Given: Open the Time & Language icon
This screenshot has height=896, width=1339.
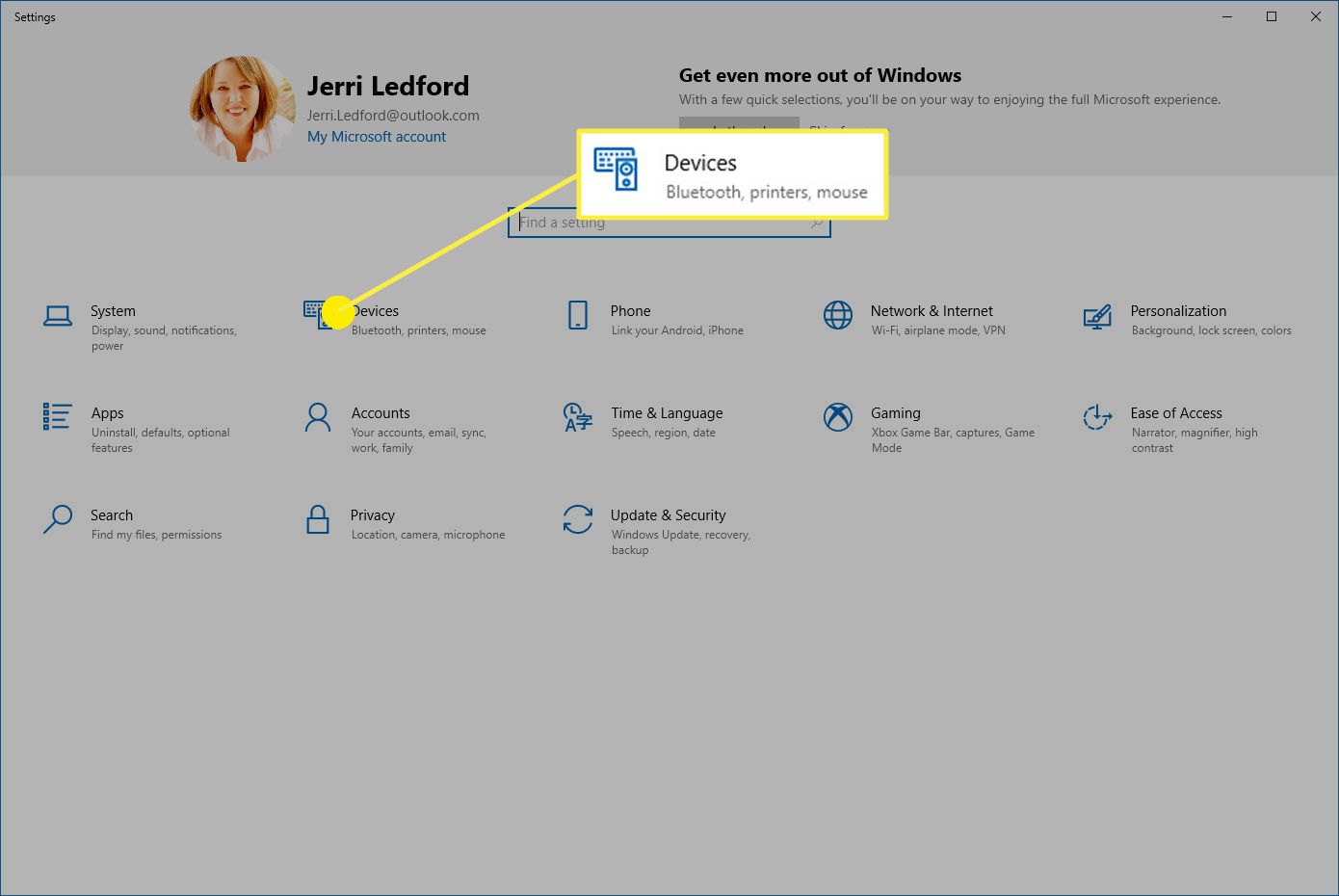Looking at the screenshot, I should (577, 417).
